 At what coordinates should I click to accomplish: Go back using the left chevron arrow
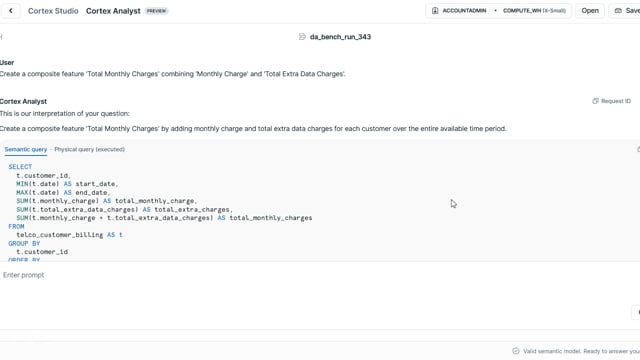(11, 11)
